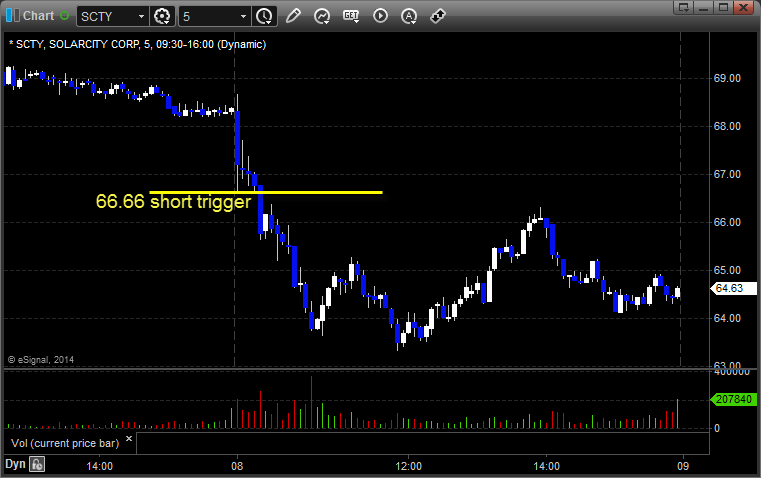Click the trade arrows ticket icon

coord(438,16)
